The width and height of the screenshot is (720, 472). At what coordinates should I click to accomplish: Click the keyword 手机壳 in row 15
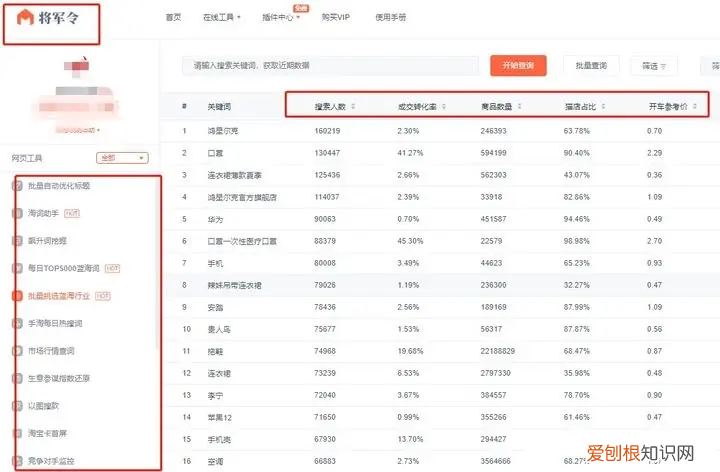(219, 439)
